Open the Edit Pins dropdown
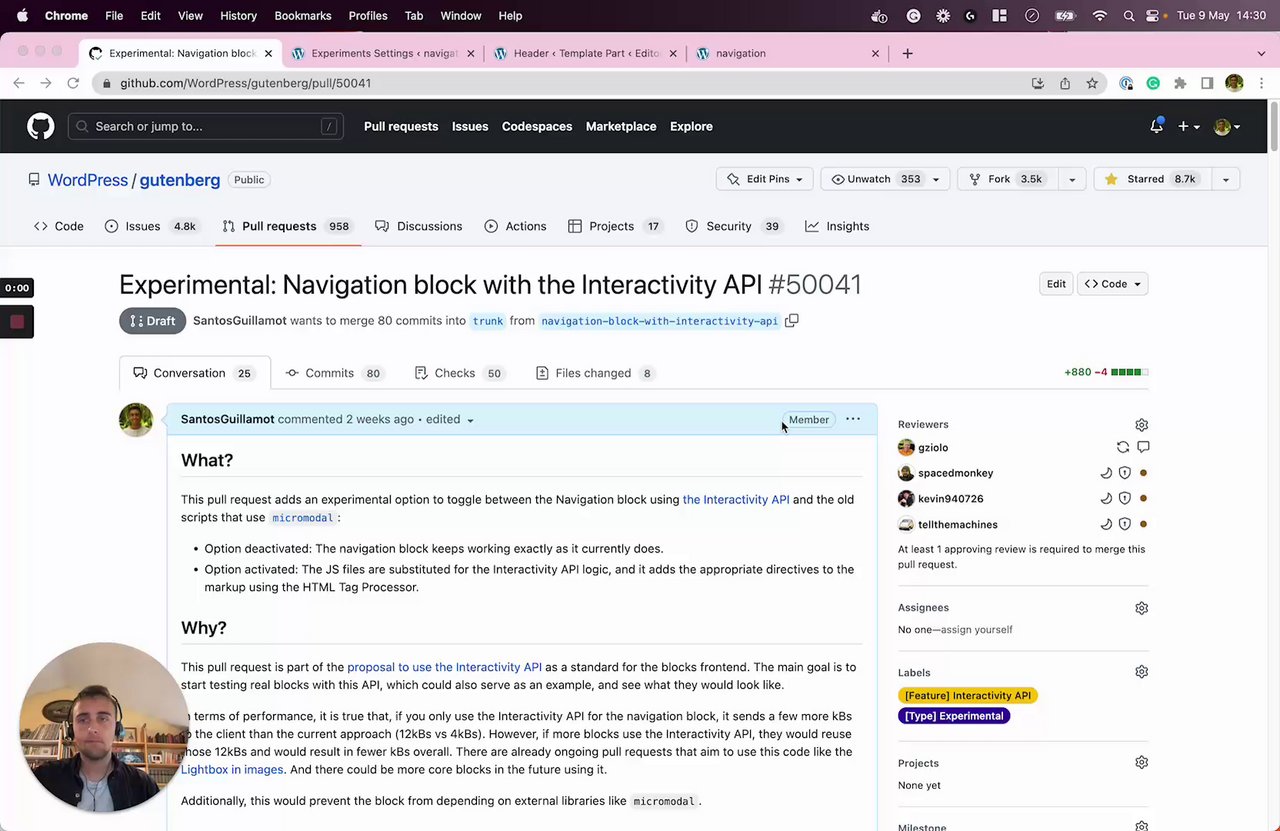Image resolution: width=1280 pixels, height=831 pixels. (x=764, y=179)
